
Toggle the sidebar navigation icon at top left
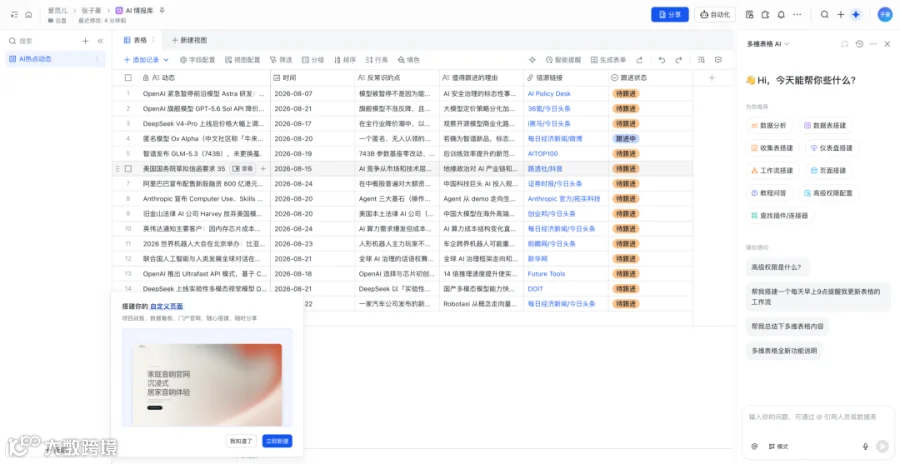14,14
